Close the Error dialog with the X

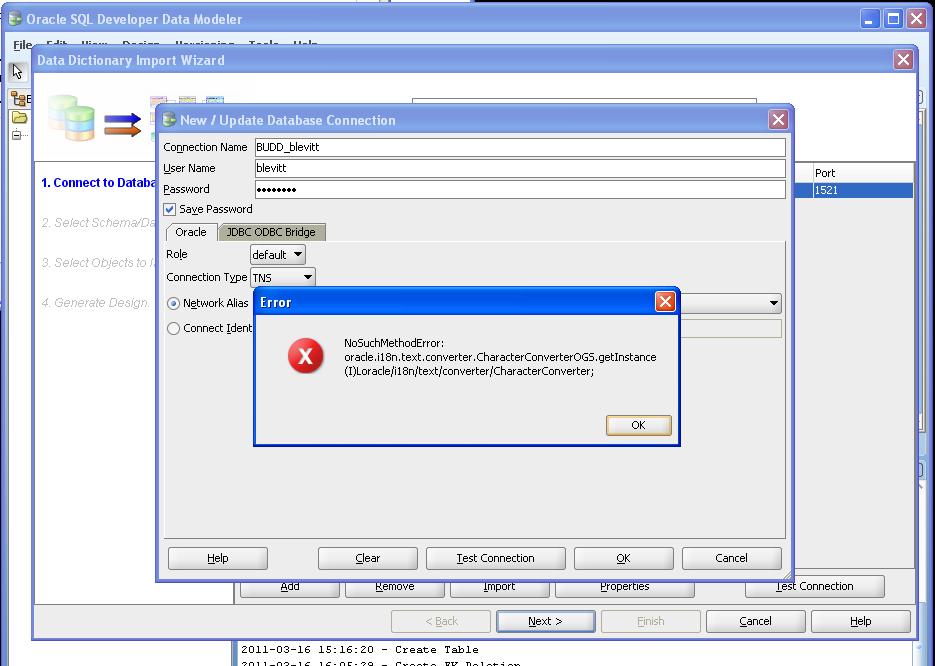[x=665, y=302]
